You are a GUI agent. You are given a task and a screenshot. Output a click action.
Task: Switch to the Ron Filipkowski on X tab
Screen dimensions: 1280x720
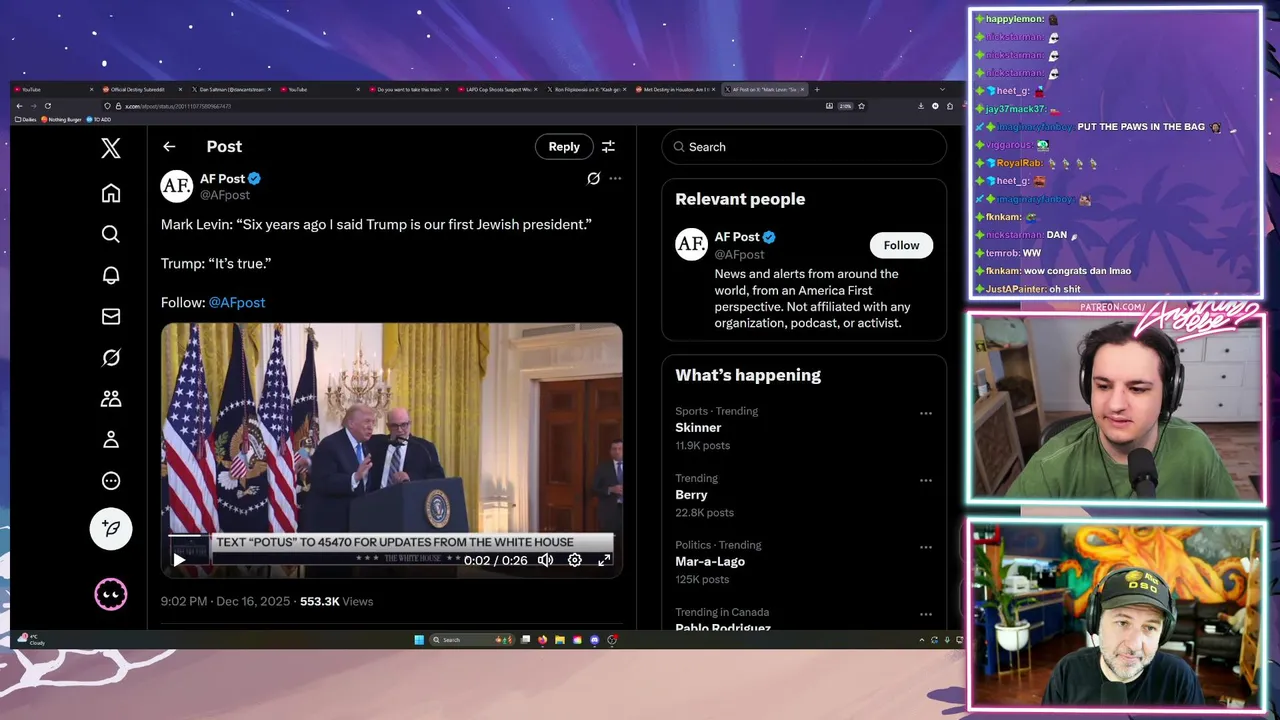point(586,89)
